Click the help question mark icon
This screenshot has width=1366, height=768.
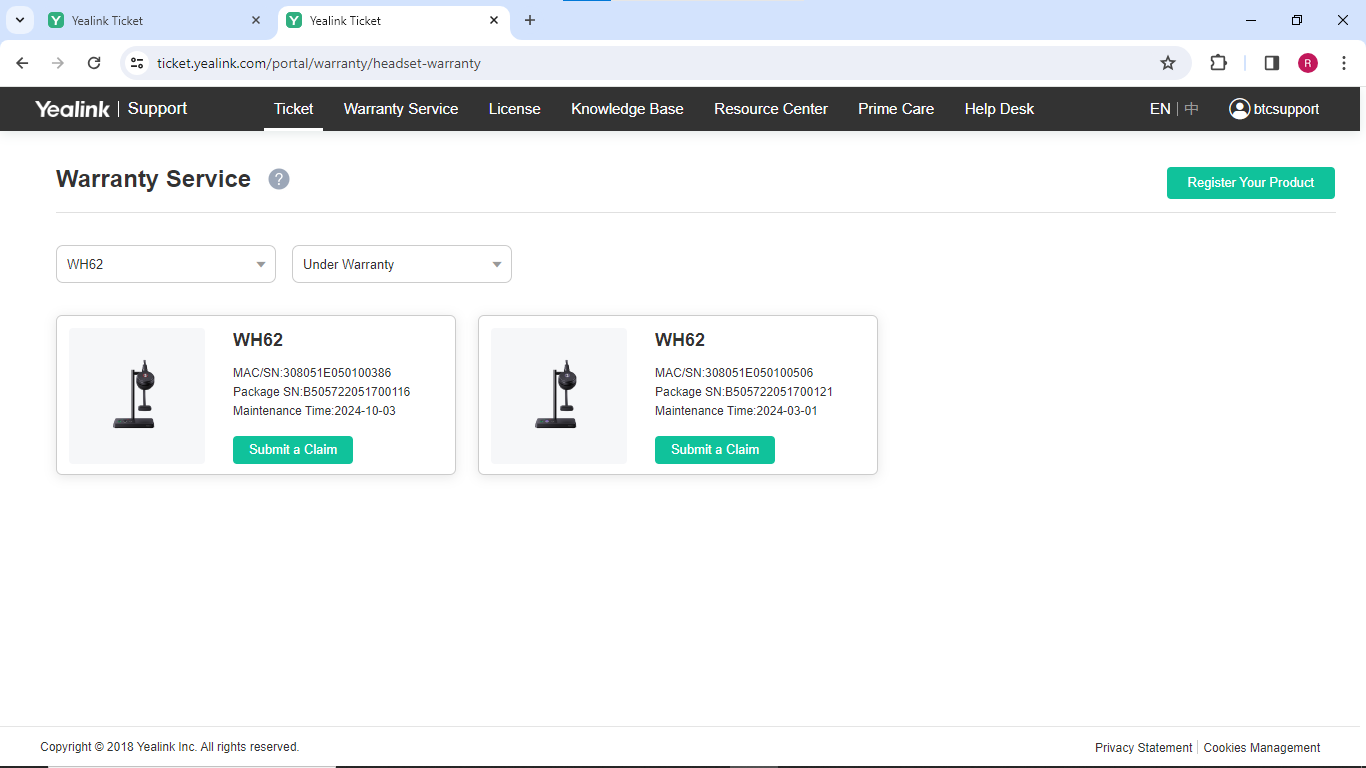279,179
